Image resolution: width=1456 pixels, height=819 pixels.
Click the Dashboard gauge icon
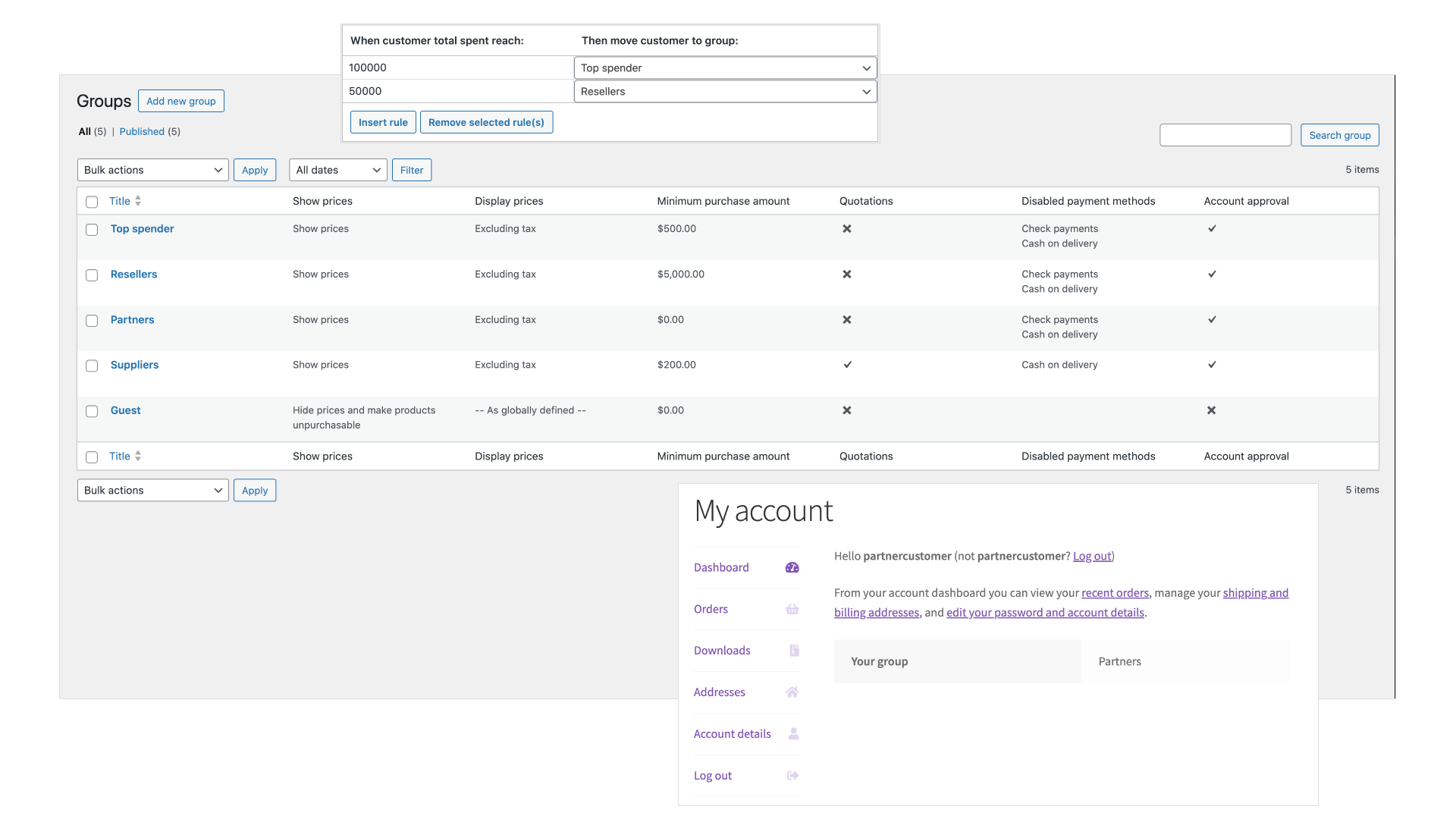coord(792,568)
